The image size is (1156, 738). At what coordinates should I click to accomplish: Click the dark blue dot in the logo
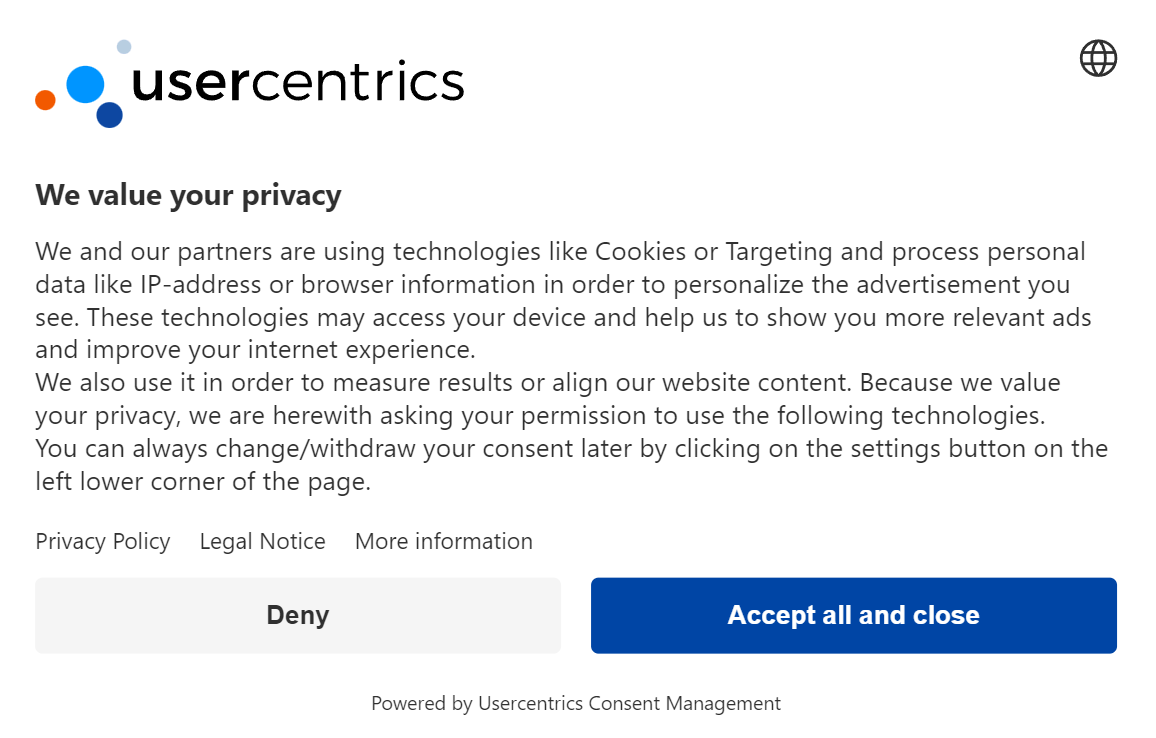point(110,116)
